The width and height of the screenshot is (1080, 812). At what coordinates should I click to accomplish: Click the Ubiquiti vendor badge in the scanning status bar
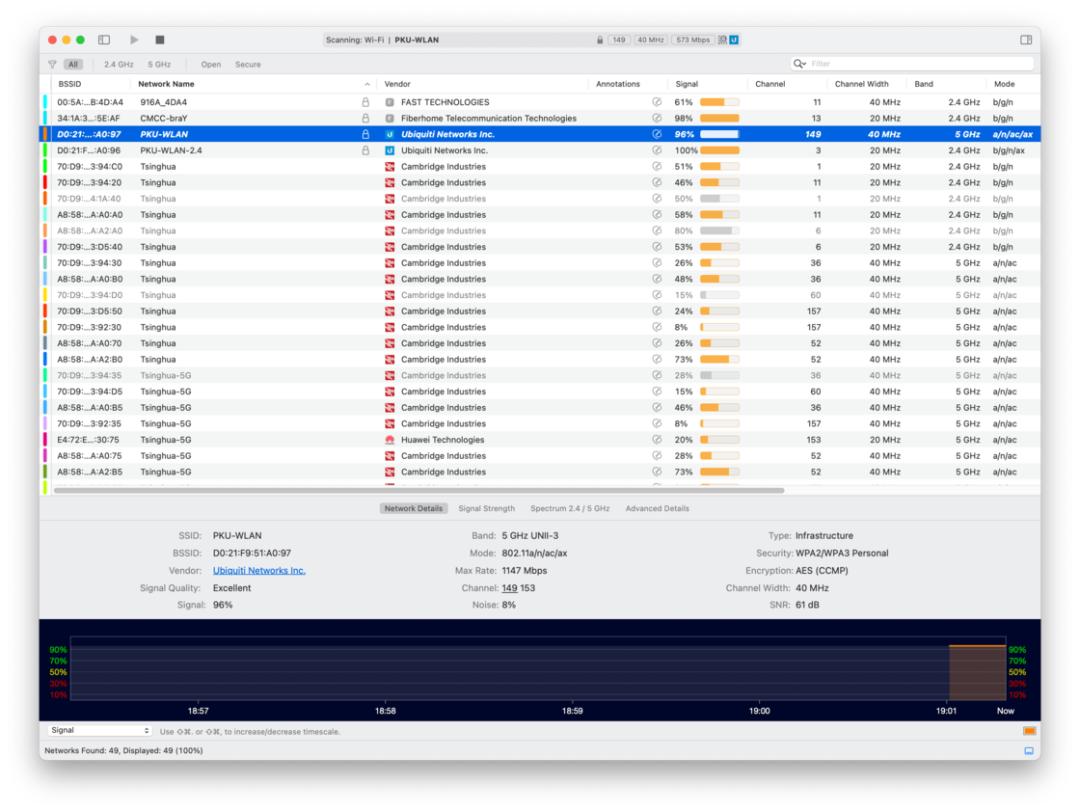[734, 40]
